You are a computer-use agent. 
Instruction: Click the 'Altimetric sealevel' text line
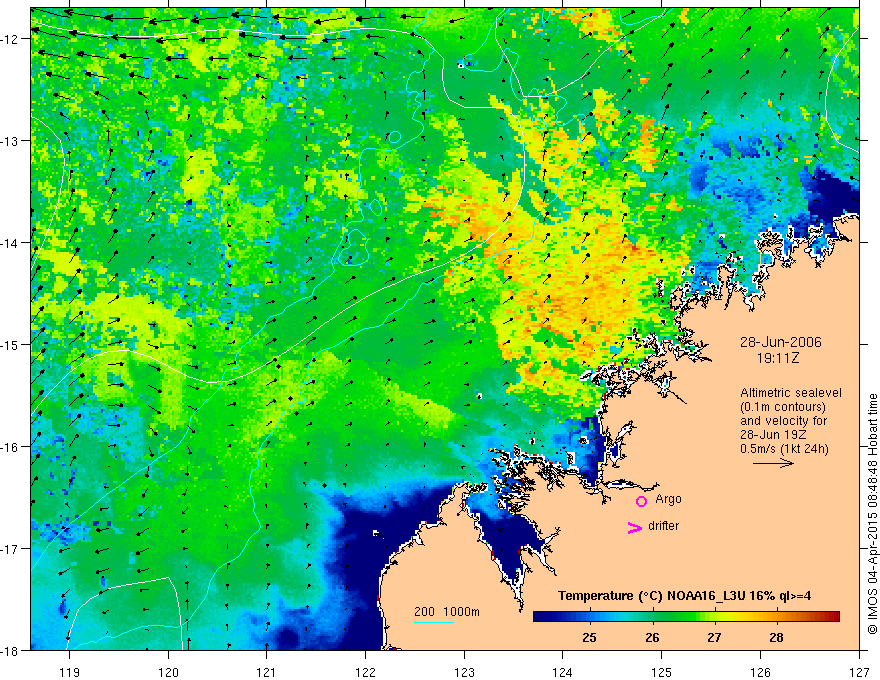pyautogui.click(x=791, y=393)
